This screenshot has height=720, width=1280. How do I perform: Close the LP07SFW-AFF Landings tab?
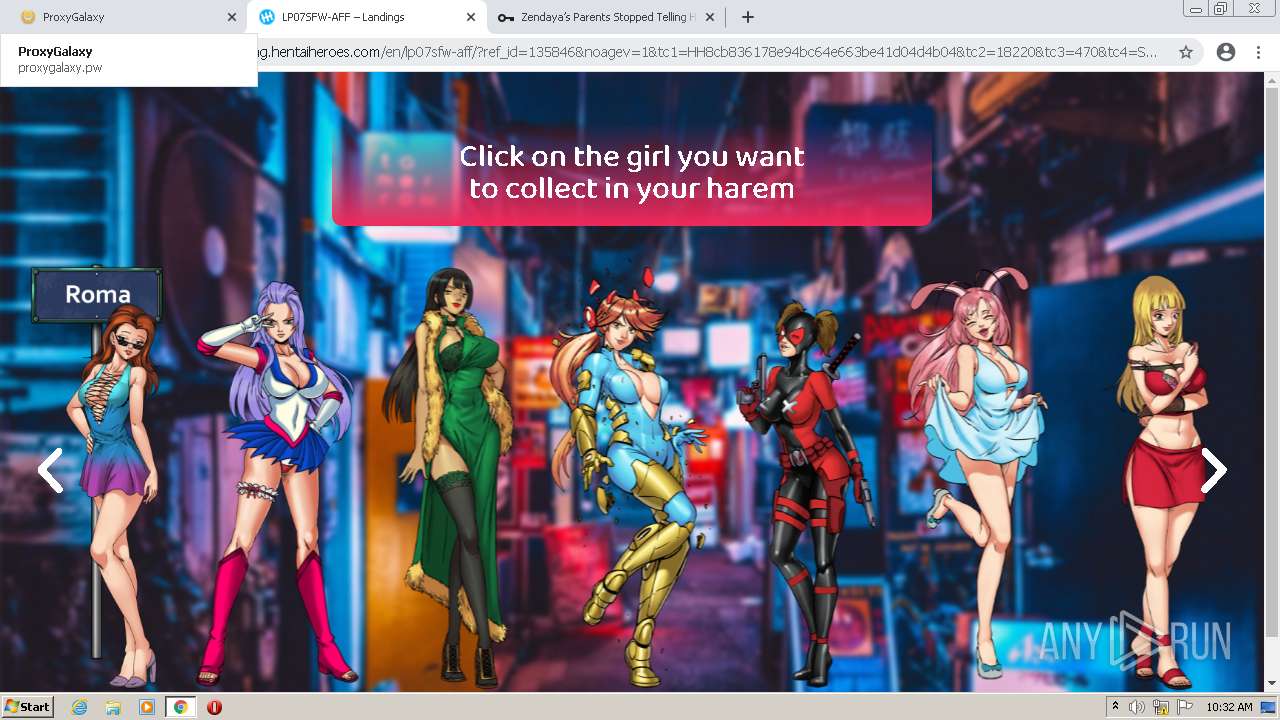pyautogui.click(x=470, y=17)
